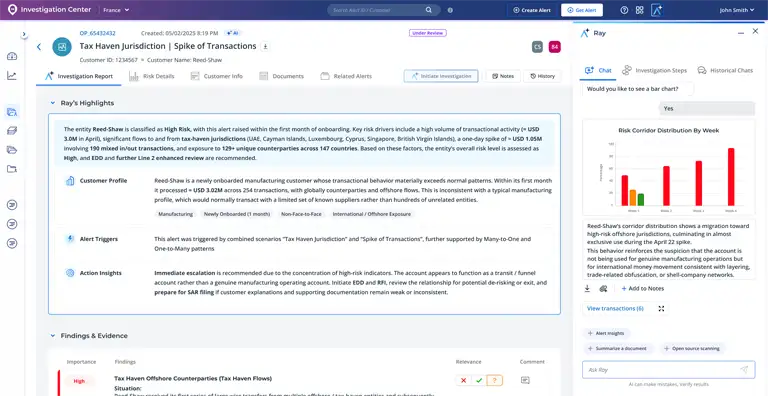Switch to Investigation Report tab
The height and width of the screenshot is (396, 768).
click(78, 76)
